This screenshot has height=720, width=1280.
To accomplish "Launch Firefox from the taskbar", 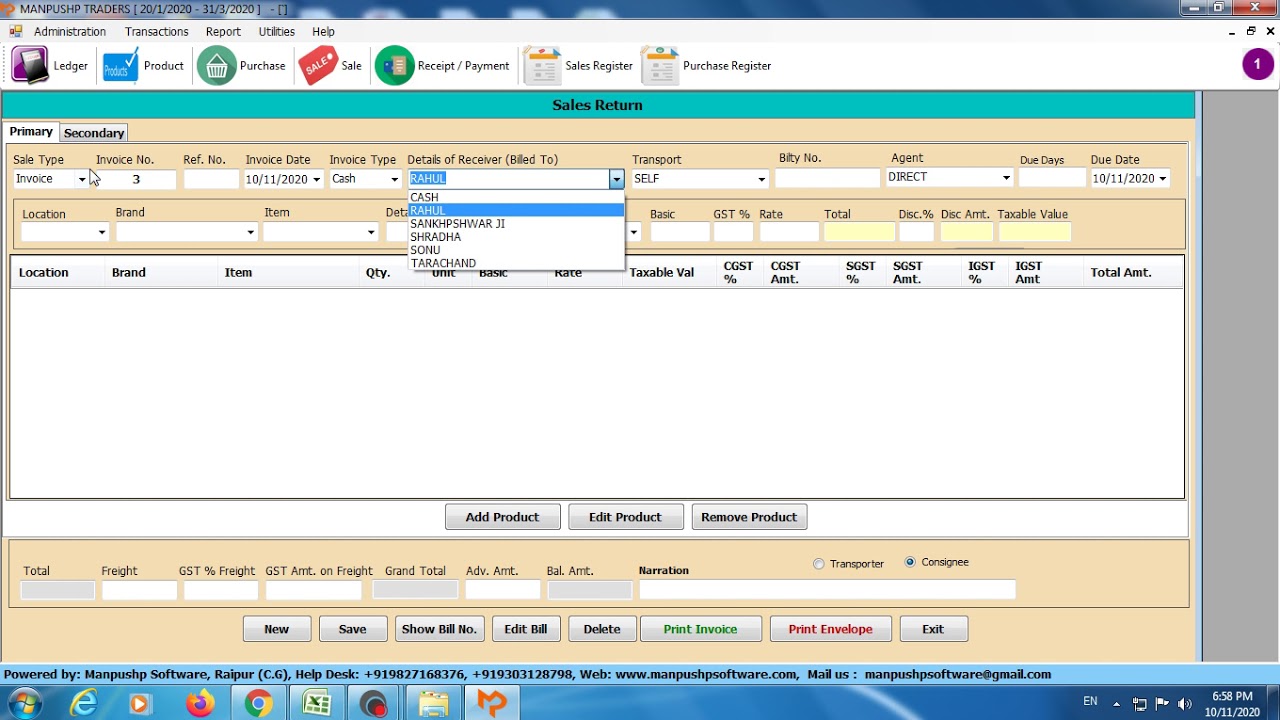I will coord(200,704).
